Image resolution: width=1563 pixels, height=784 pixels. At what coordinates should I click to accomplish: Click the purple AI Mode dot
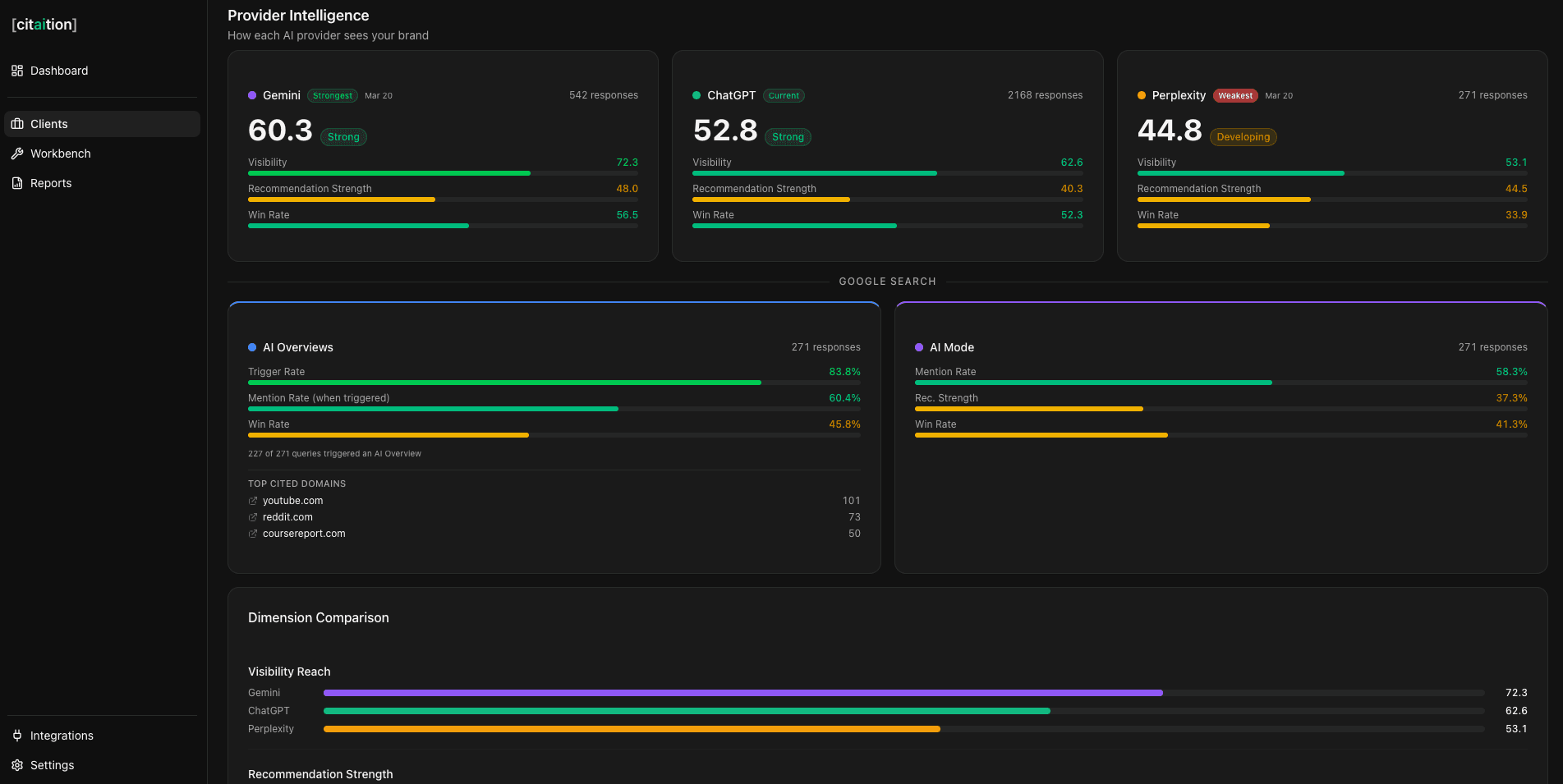919,347
